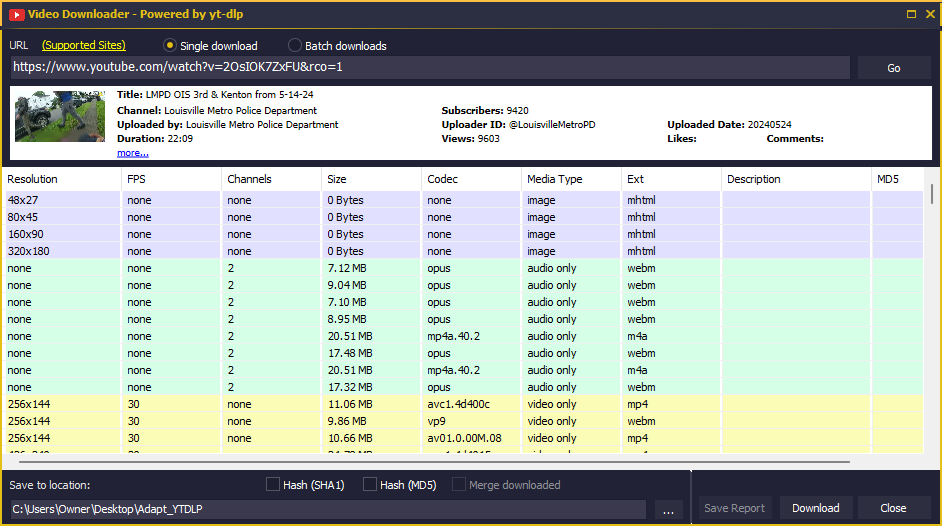Sort by the Channels column header

click(272, 179)
